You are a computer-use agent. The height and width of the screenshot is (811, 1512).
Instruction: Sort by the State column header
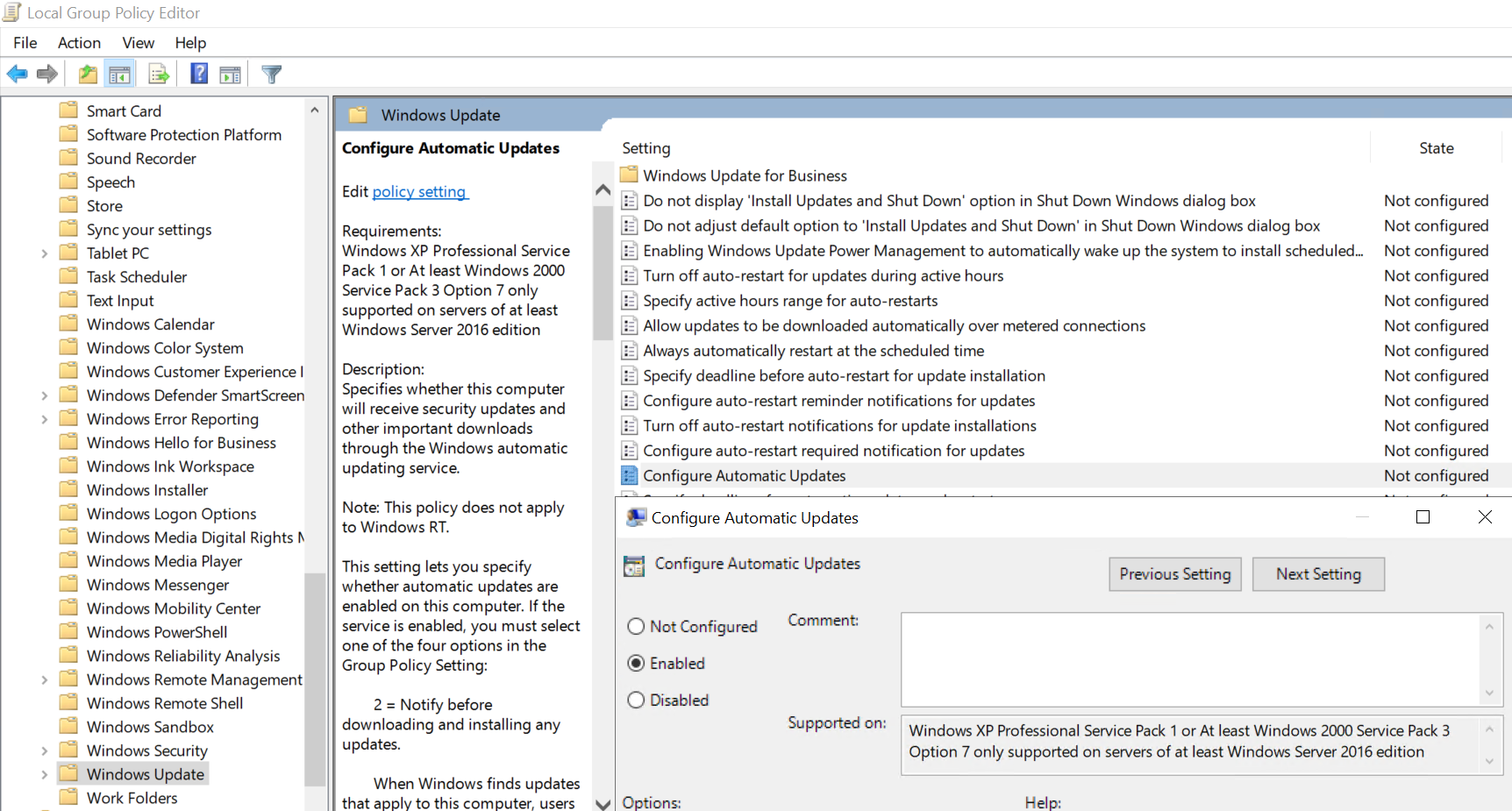tap(1437, 148)
